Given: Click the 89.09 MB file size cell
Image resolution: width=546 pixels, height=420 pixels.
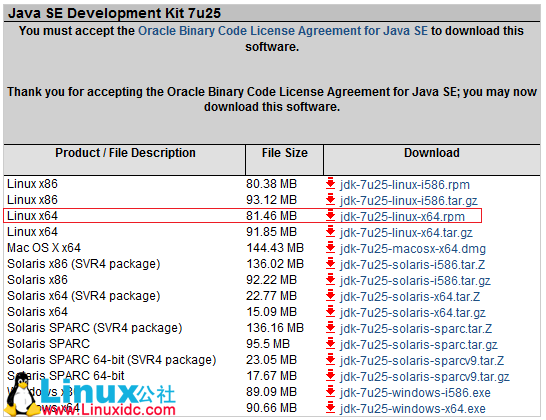Looking at the screenshot, I should coord(271,392).
